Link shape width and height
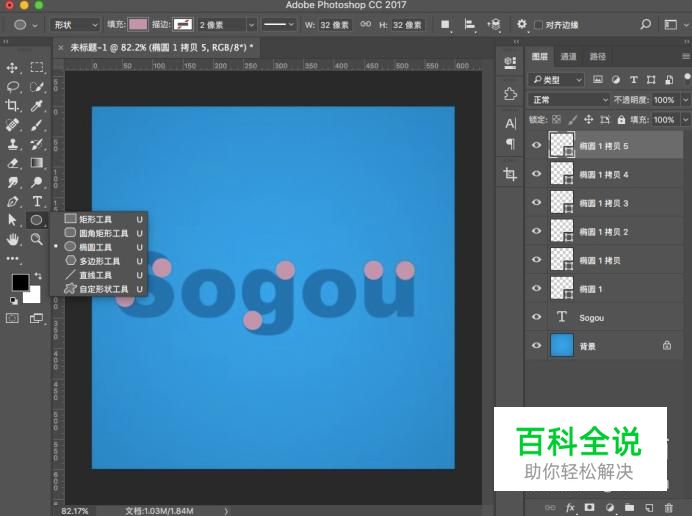Image resolution: width=692 pixels, height=516 pixels. (x=365, y=25)
